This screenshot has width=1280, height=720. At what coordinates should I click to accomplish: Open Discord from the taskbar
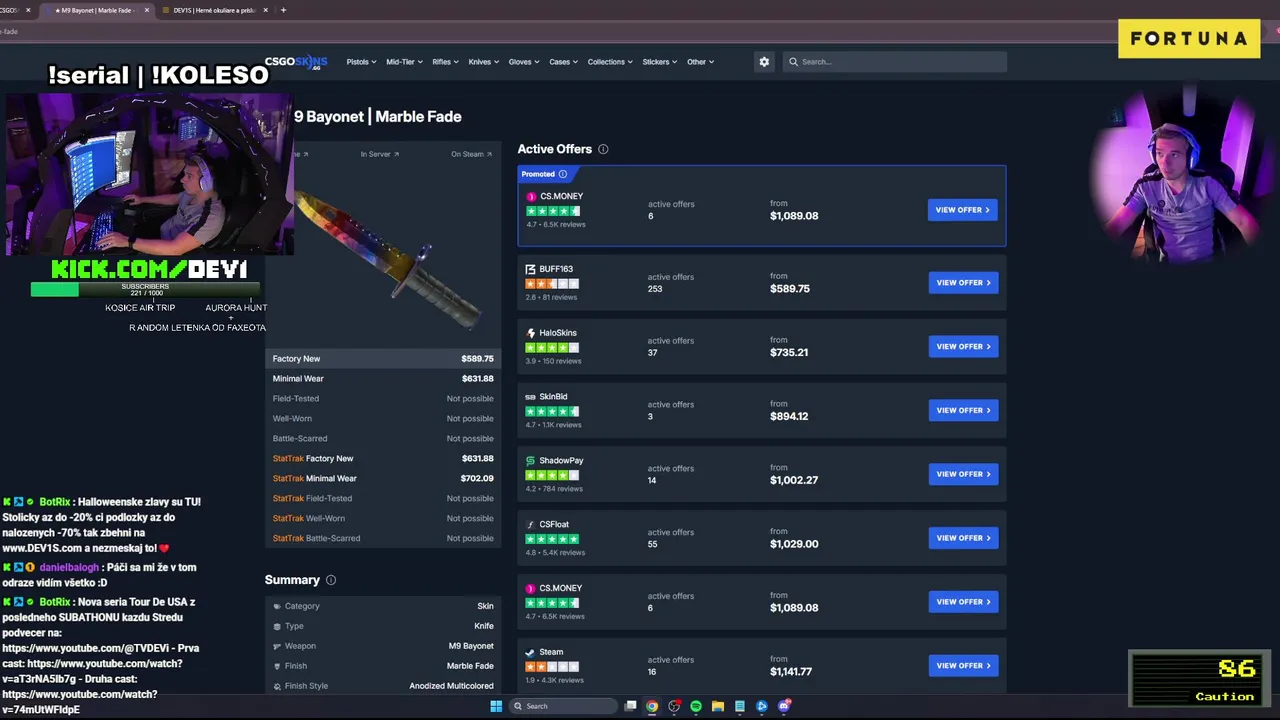pyautogui.click(x=784, y=706)
